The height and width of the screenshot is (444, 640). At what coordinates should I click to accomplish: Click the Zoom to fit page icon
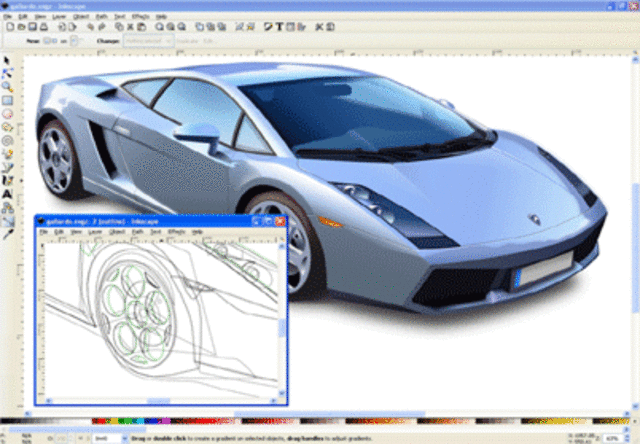(x=181, y=27)
